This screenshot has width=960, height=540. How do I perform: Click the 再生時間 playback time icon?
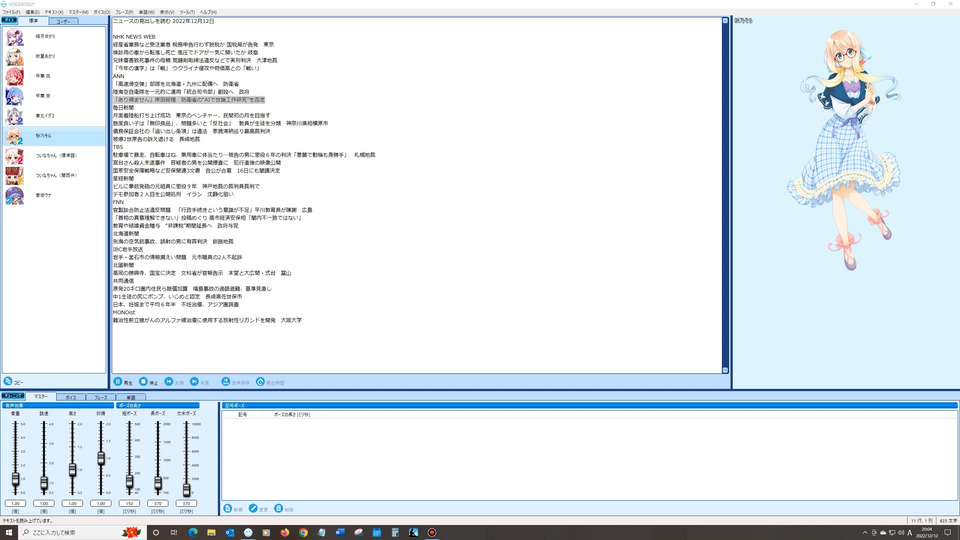tap(260, 381)
